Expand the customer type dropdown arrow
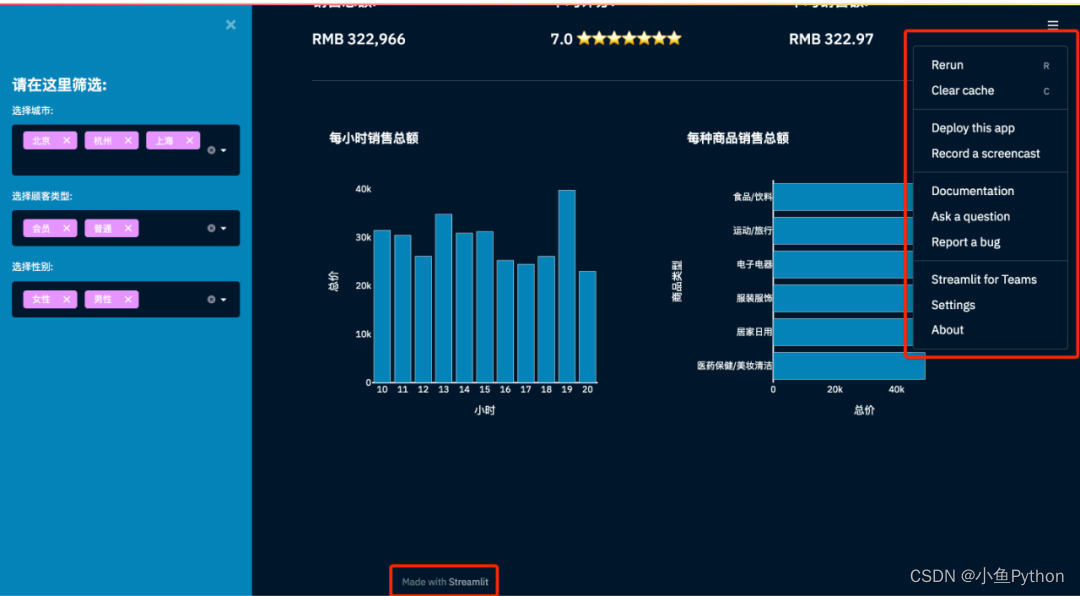 click(x=224, y=228)
